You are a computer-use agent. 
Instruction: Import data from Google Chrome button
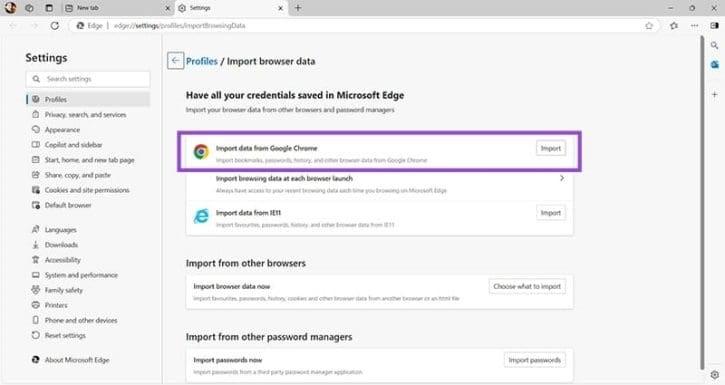pyautogui.click(x=551, y=148)
